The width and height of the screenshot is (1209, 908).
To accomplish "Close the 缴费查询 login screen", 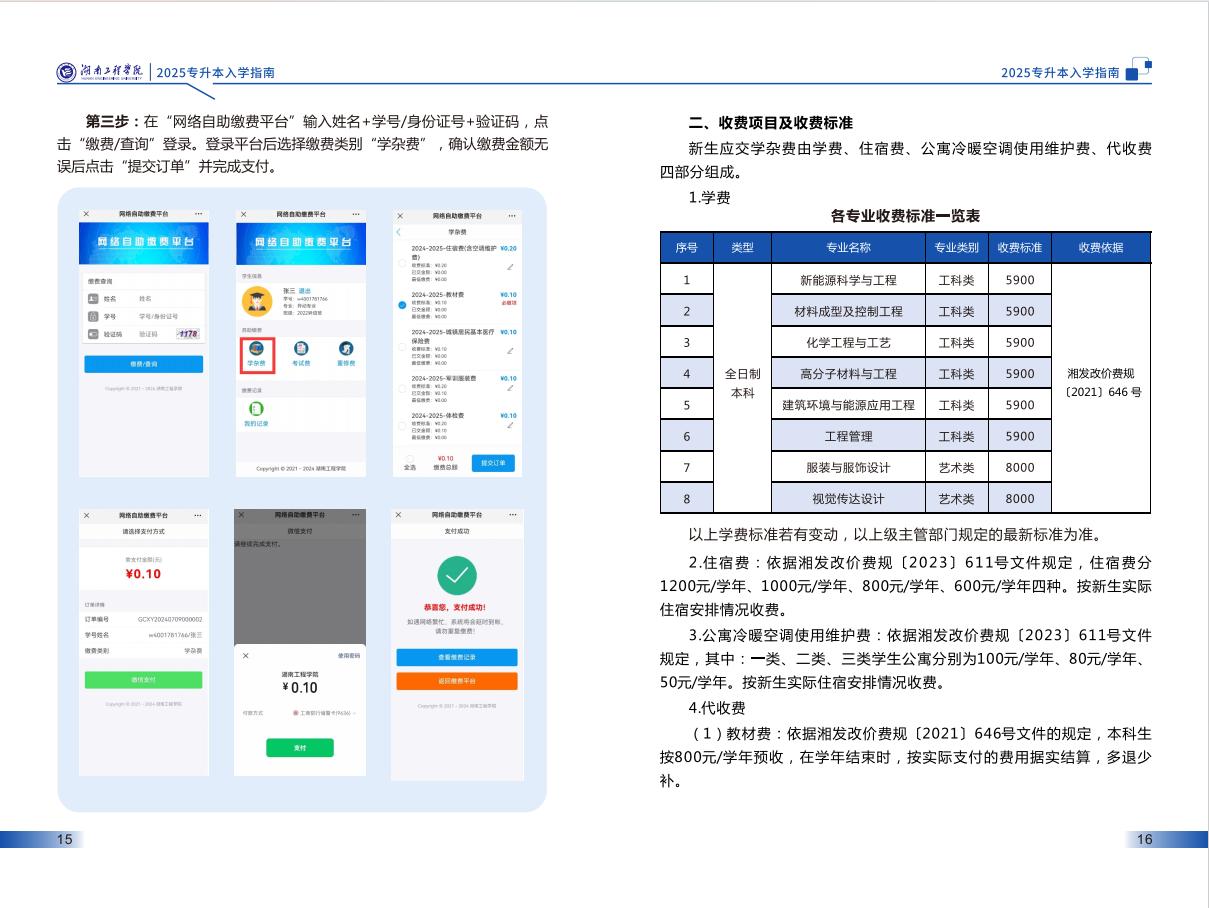I will pos(86,214).
